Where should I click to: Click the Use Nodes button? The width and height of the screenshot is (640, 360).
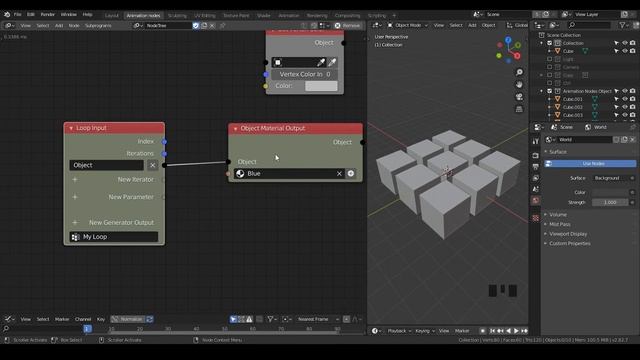point(589,164)
